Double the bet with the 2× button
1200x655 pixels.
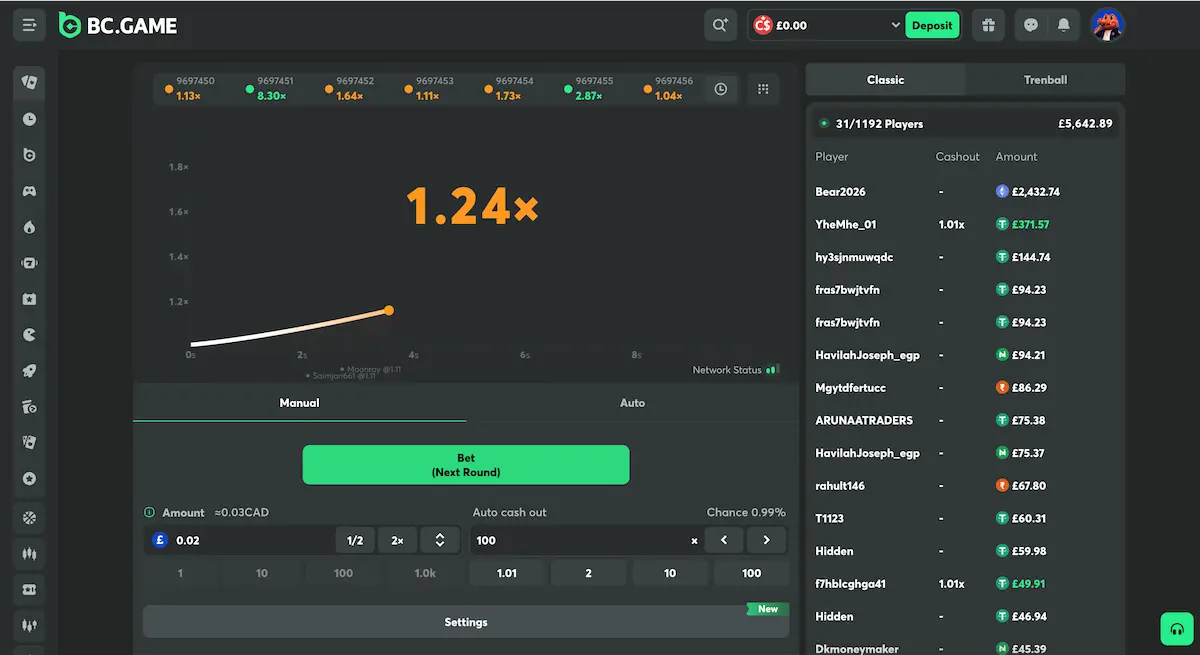(397, 540)
